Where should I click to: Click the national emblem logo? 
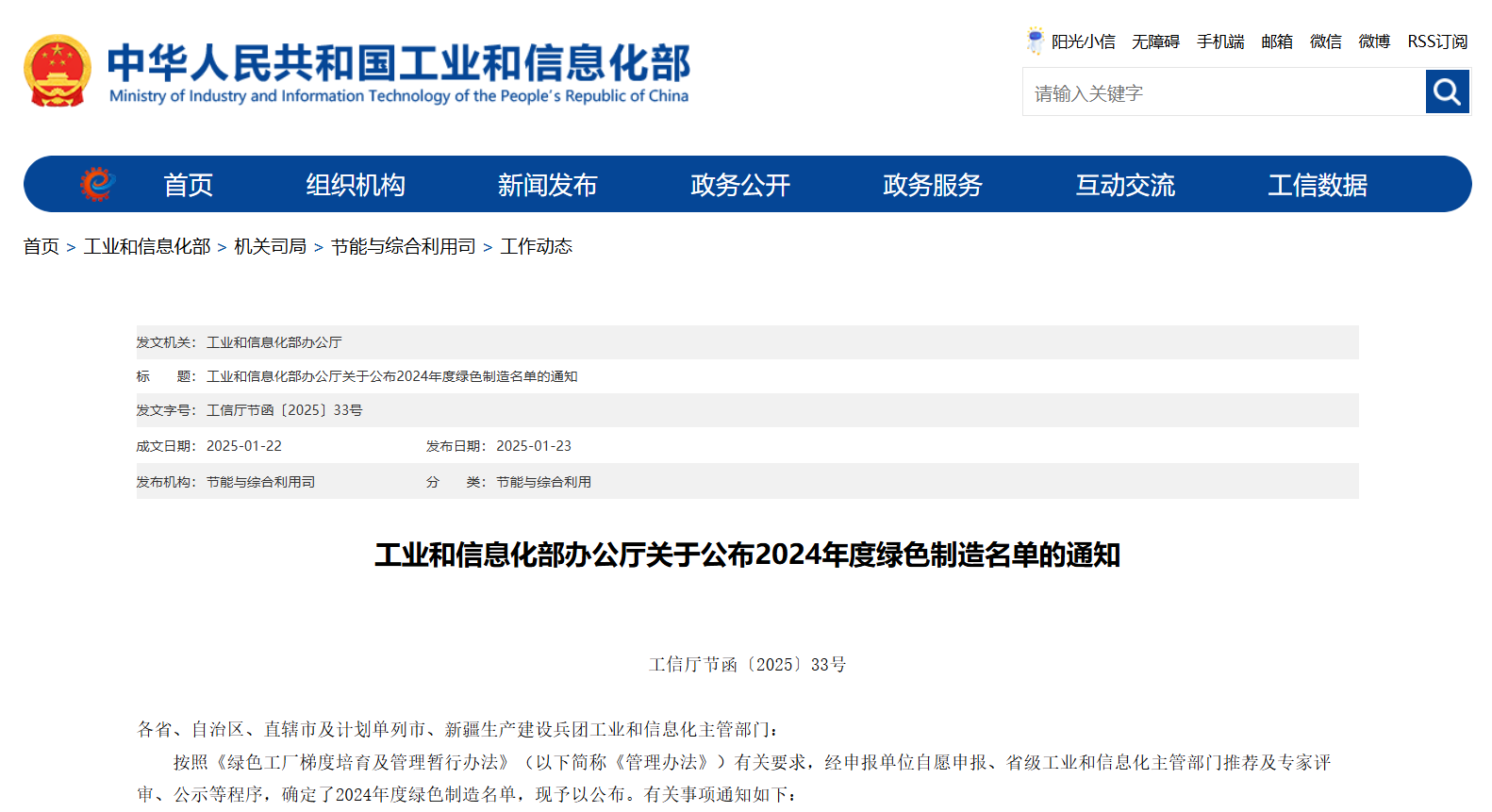(x=58, y=71)
